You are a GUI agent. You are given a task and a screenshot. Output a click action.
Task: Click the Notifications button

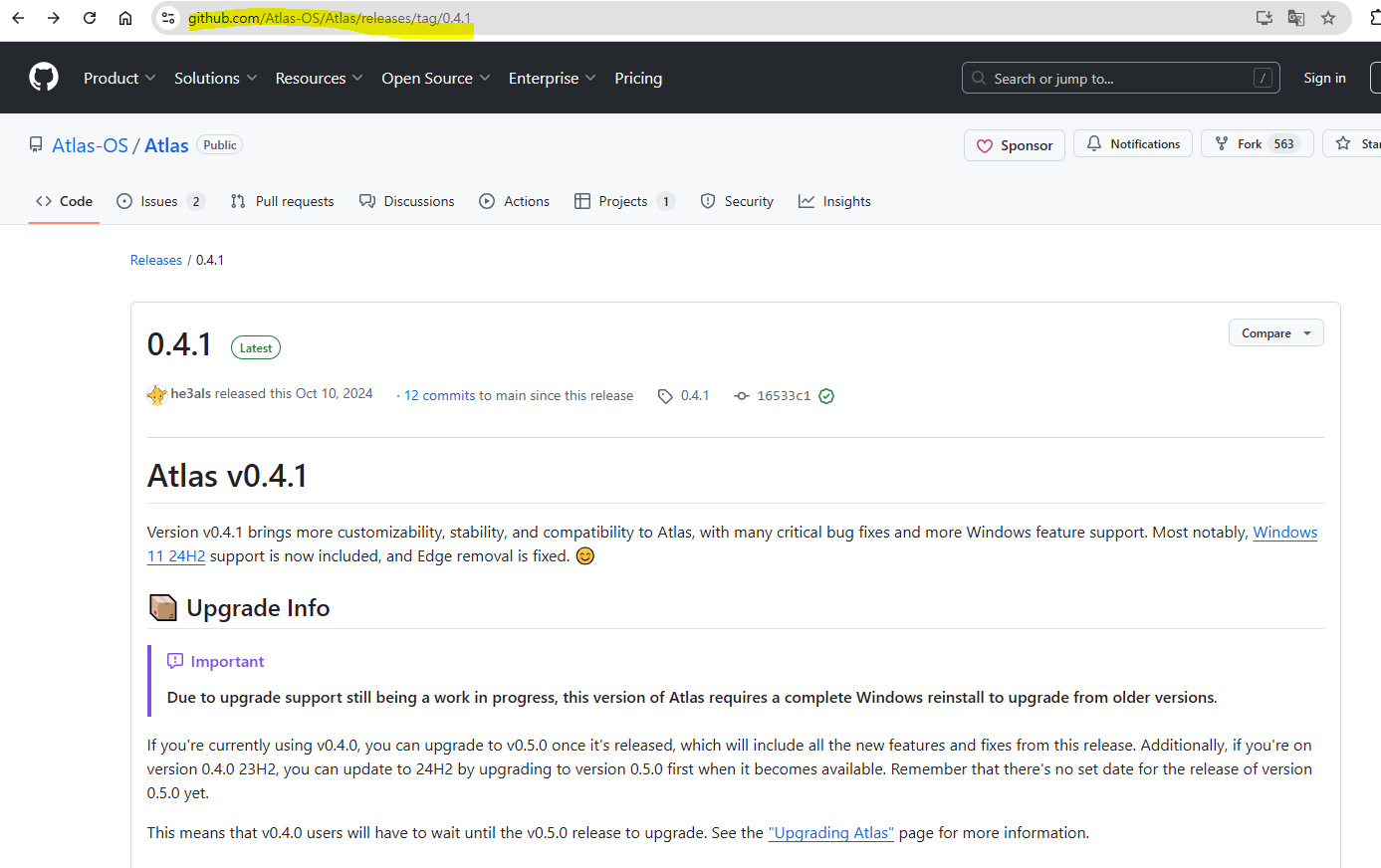click(1133, 144)
